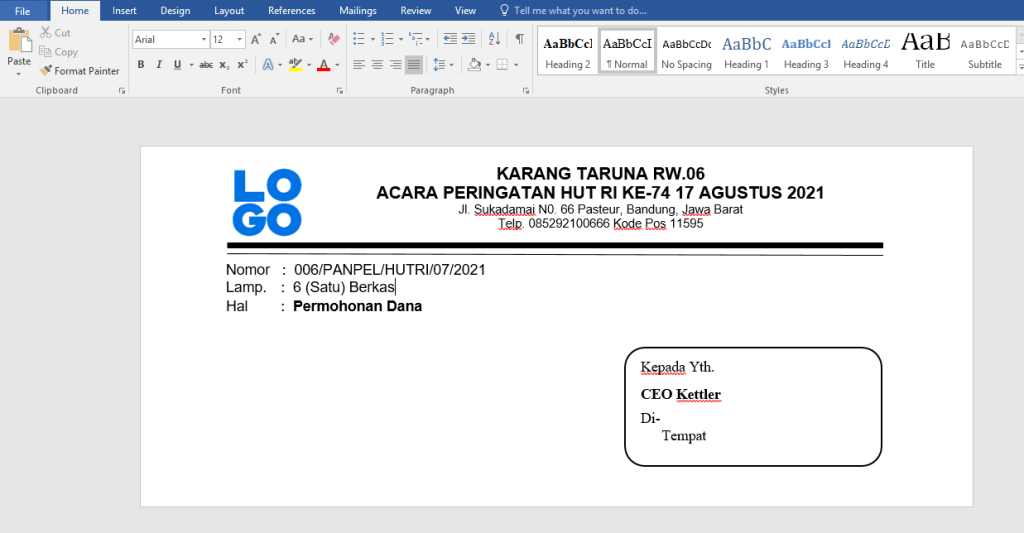
Task: Open the Layout ribbon tab
Action: pos(229,11)
